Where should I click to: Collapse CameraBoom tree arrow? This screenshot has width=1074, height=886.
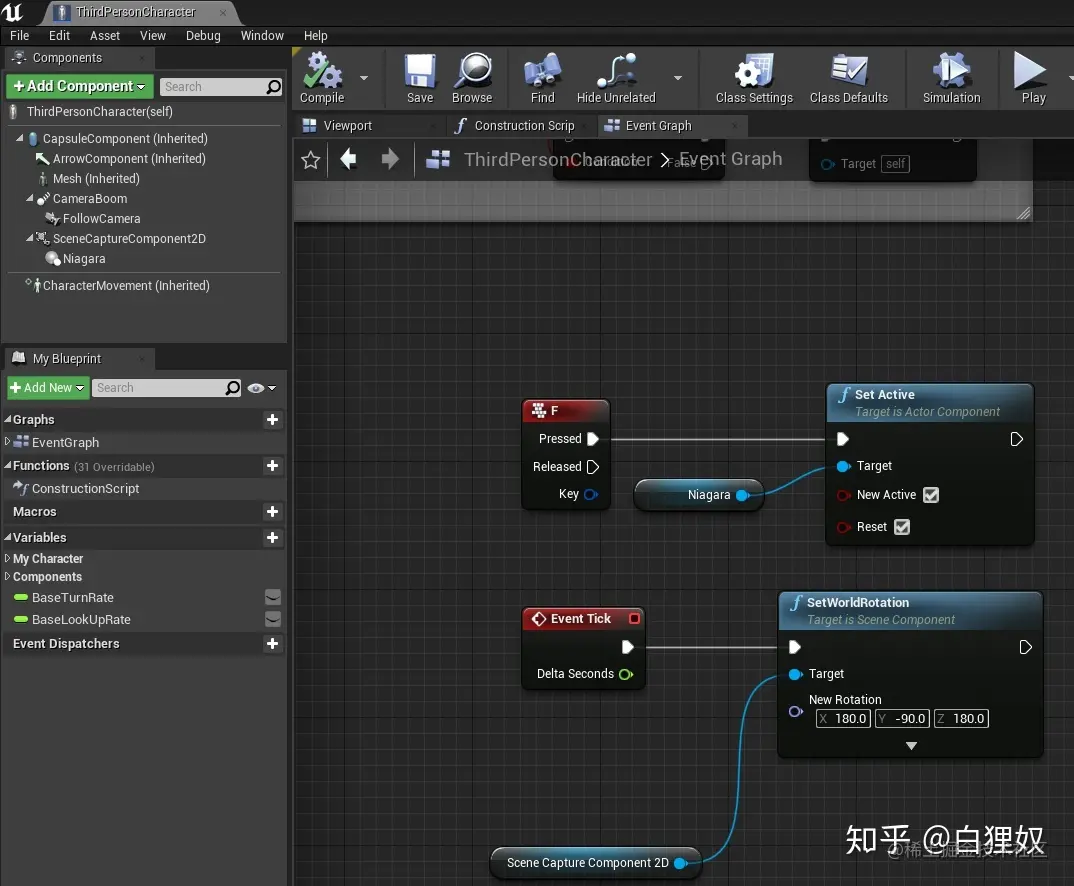click(29, 198)
